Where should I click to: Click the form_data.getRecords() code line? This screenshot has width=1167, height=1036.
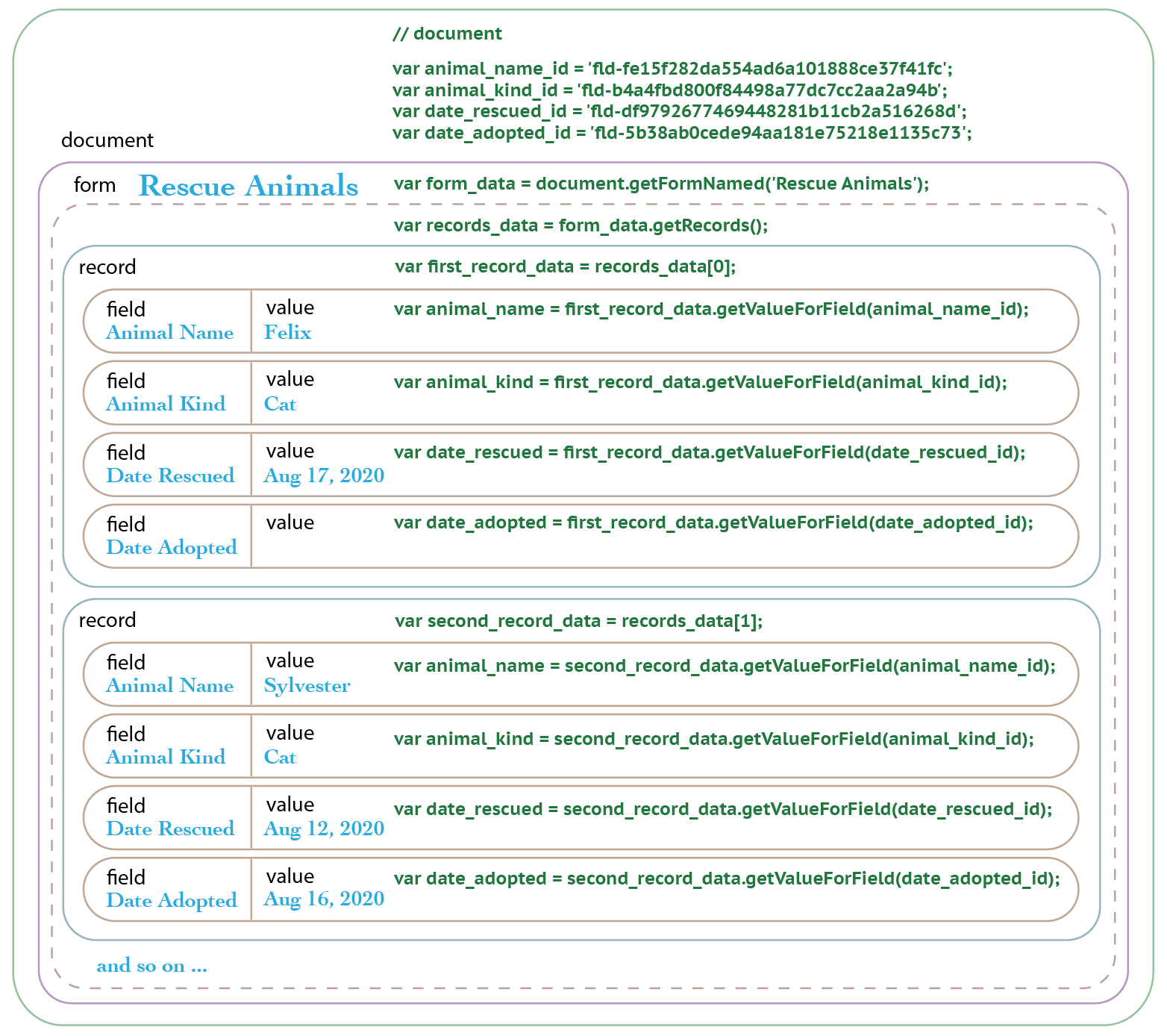581,225
